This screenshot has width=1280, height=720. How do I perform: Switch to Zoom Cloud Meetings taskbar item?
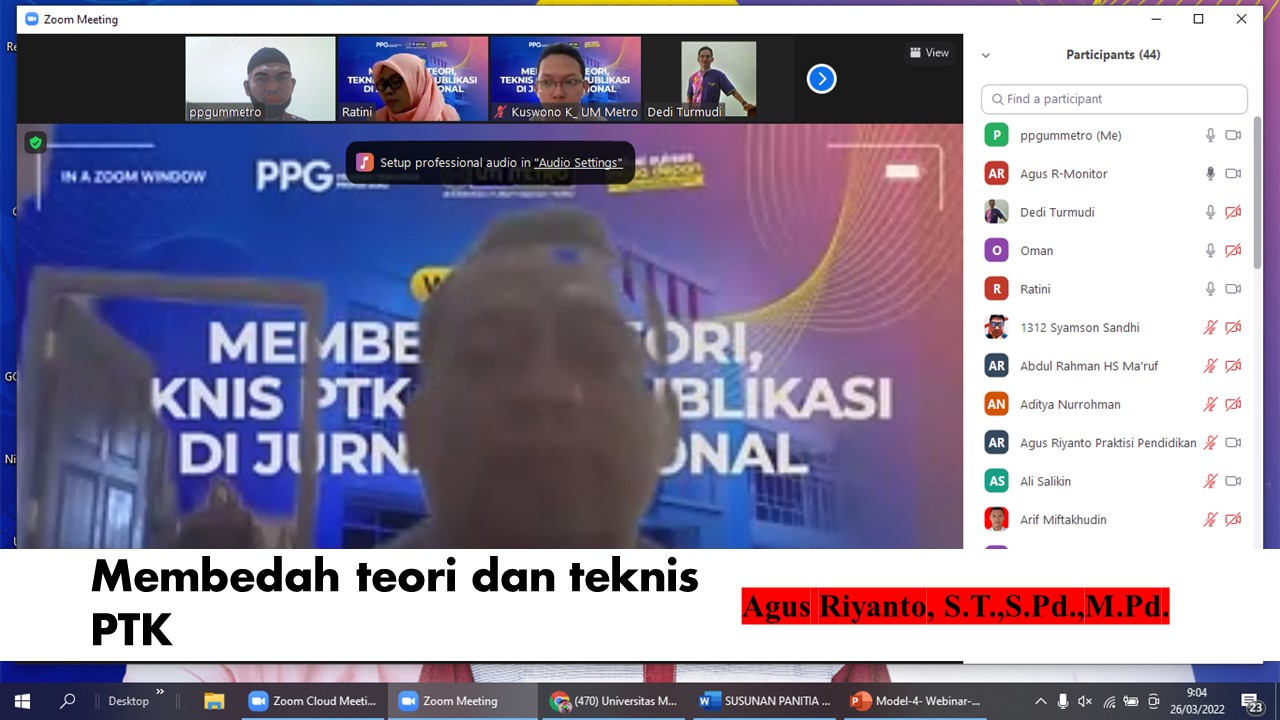(x=313, y=701)
